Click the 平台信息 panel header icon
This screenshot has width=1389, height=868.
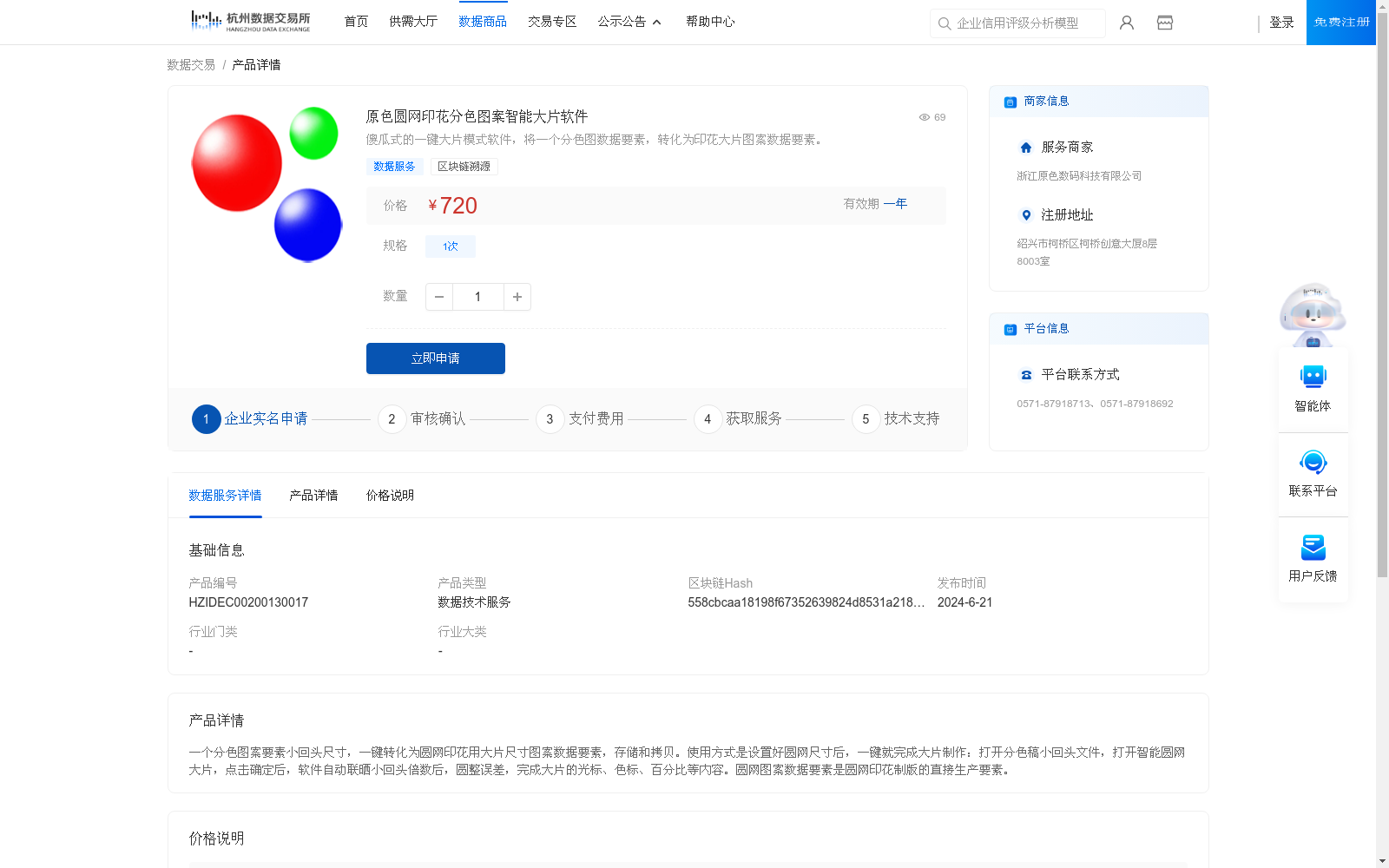pos(1010,329)
